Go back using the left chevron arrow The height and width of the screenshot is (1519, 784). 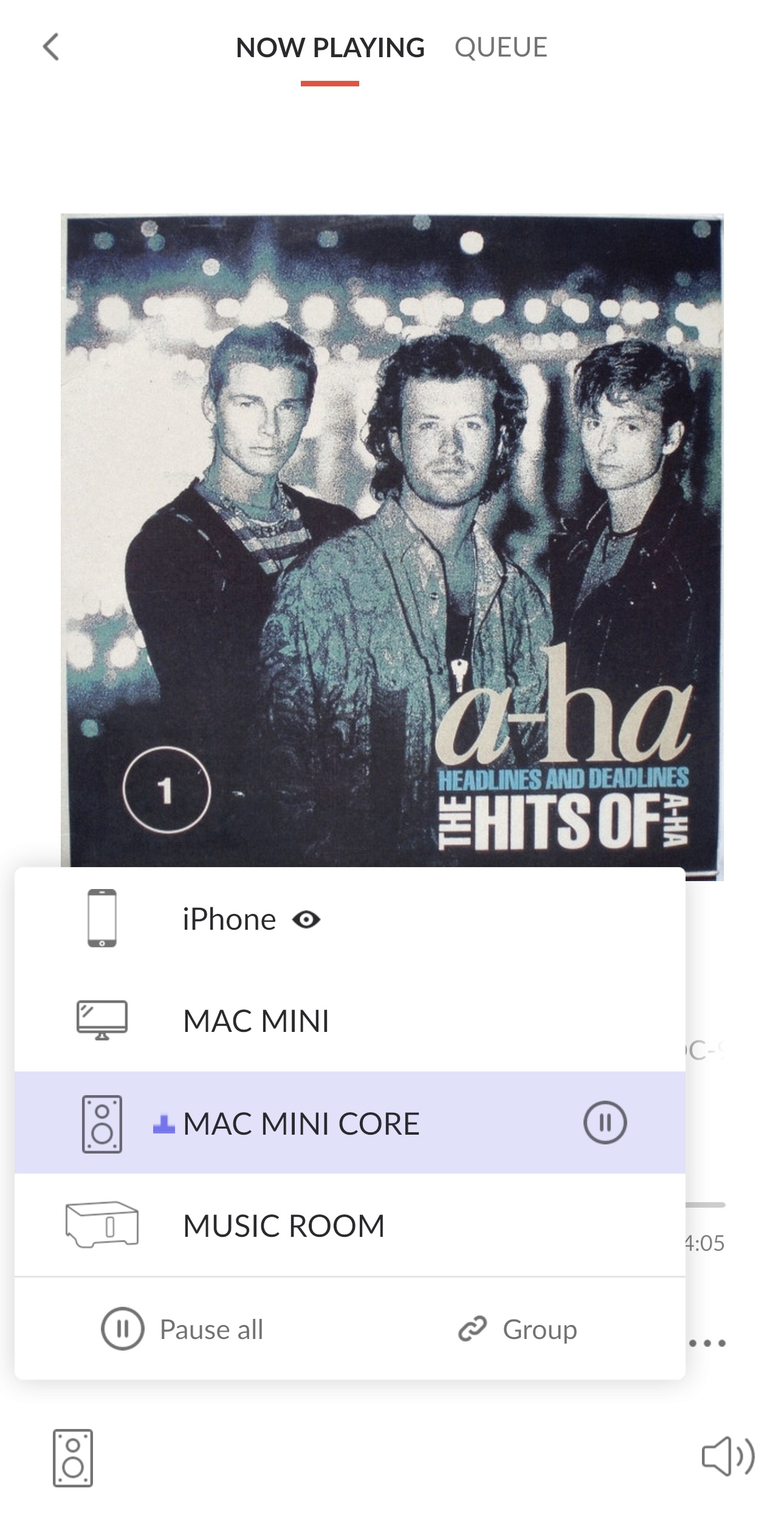[x=51, y=47]
